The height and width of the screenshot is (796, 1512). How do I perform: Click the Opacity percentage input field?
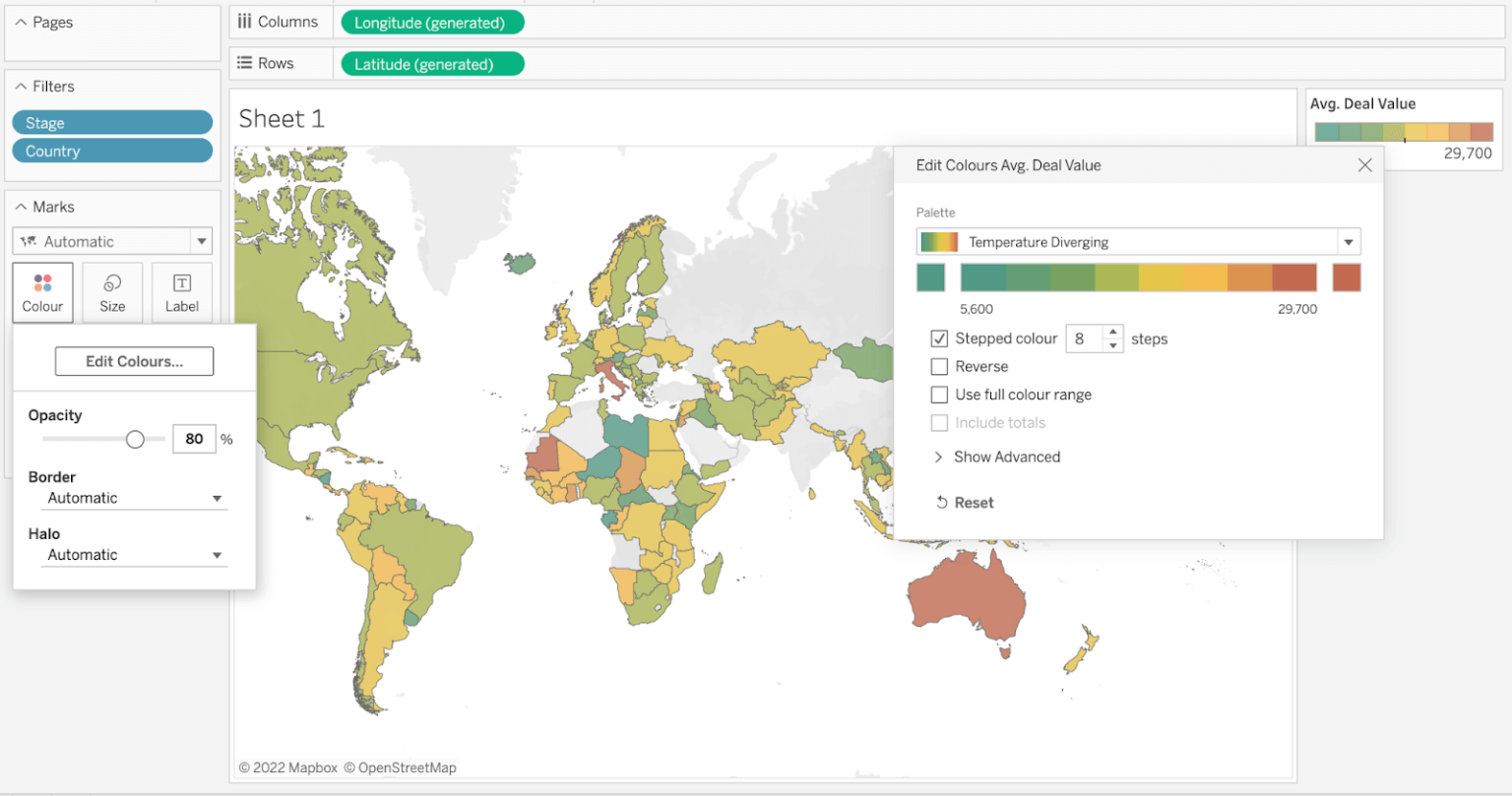(x=194, y=439)
